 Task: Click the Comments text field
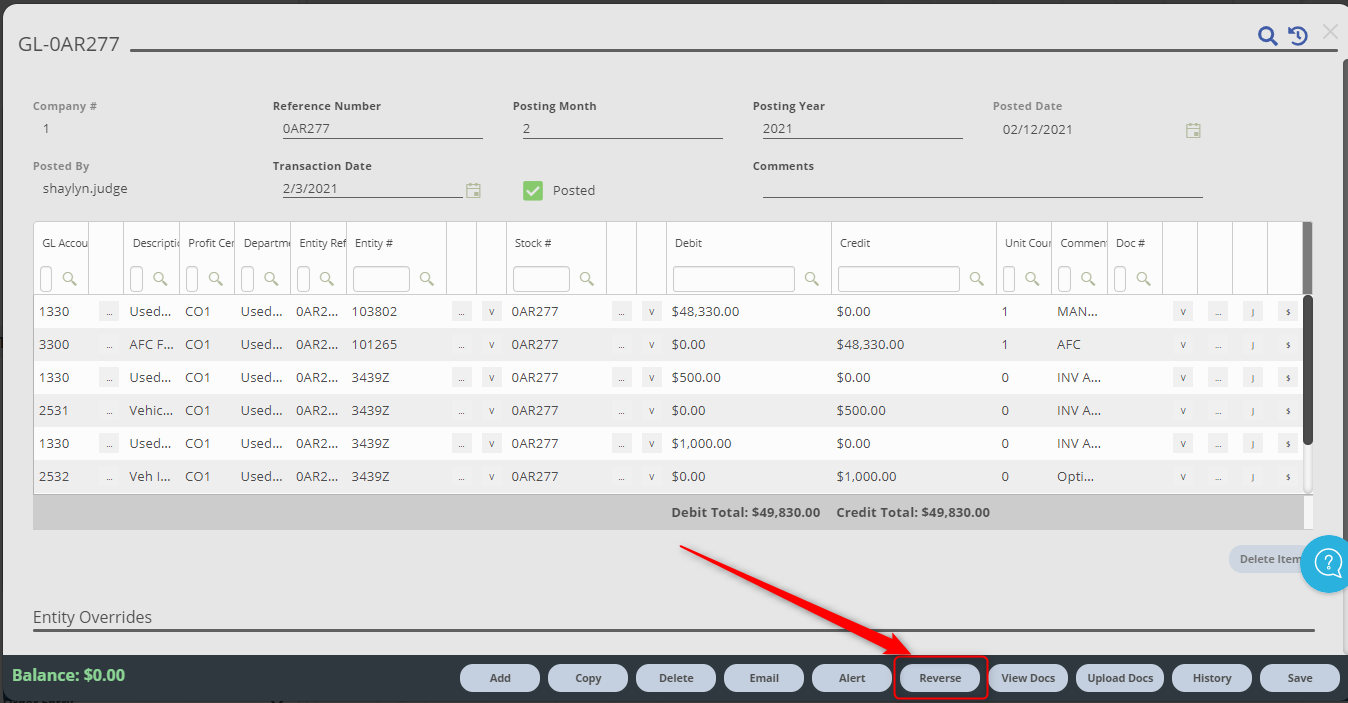tap(982, 188)
